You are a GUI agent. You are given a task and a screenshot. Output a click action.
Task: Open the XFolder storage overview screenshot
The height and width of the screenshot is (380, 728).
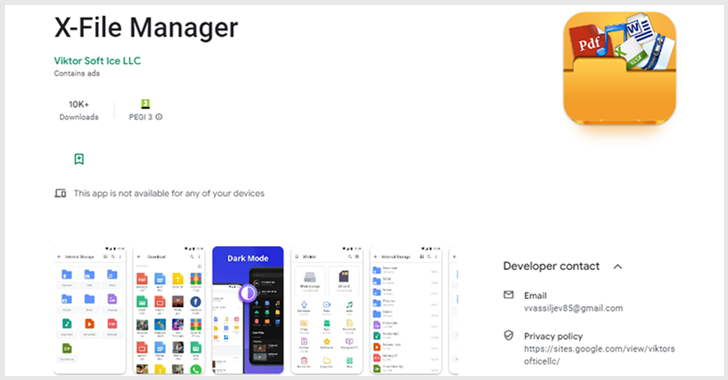pyautogui.click(x=327, y=310)
